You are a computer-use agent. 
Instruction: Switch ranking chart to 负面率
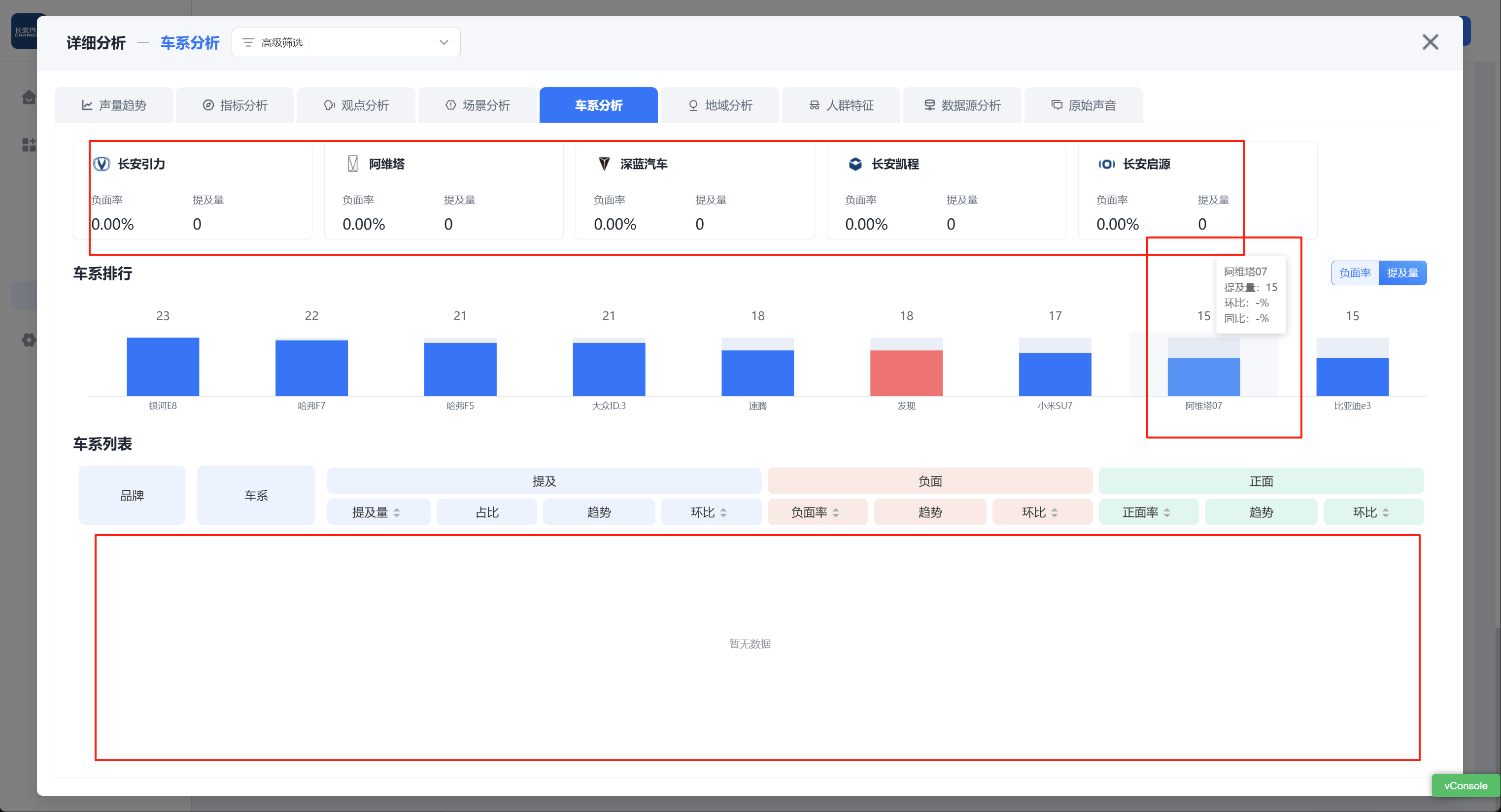click(1355, 272)
